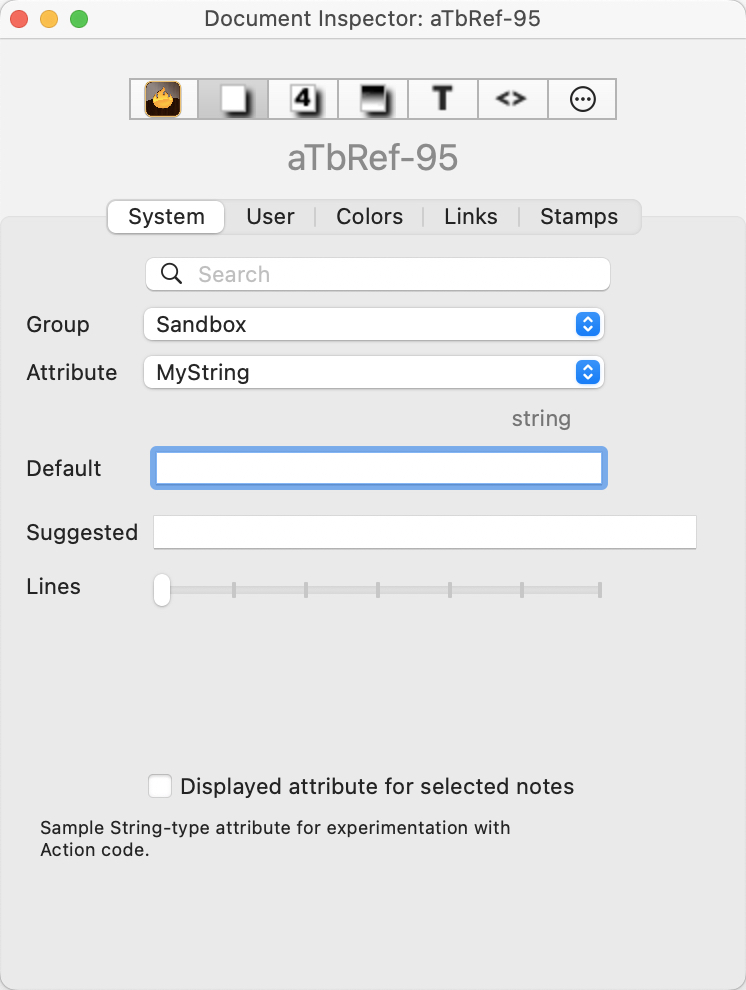
Task: Switch to the User tab
Action: click(x=270, y=217)
